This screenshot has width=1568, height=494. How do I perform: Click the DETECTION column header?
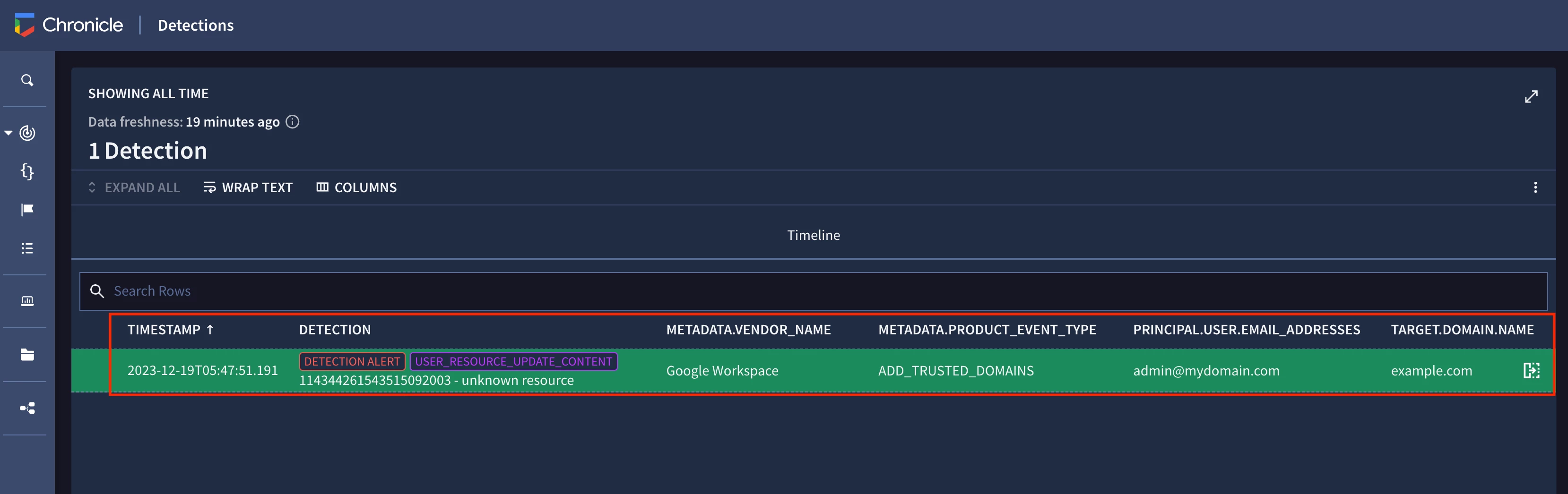tap(335, 330)
